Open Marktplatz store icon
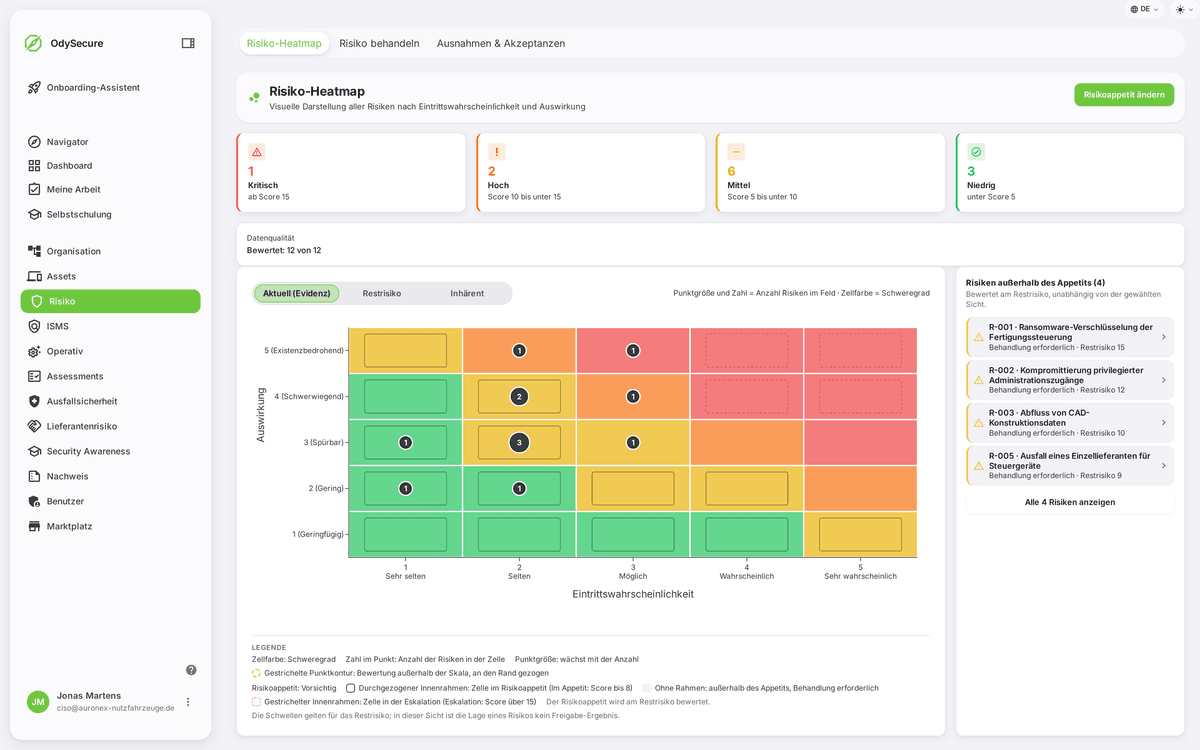This screenshot has width=1200, height=750. click(x=34, y=526)
